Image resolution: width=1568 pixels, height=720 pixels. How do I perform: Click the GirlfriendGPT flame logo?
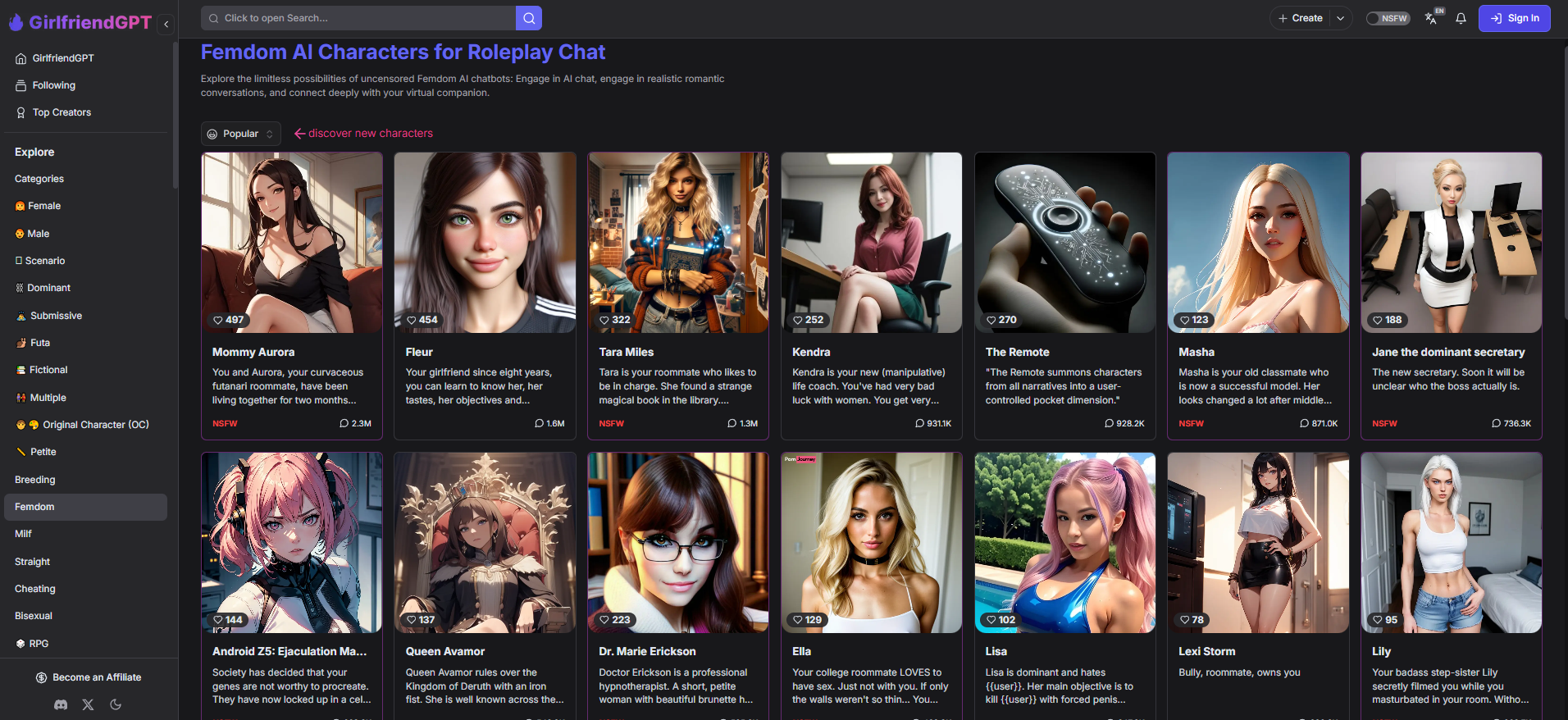(x=16, y=22)
